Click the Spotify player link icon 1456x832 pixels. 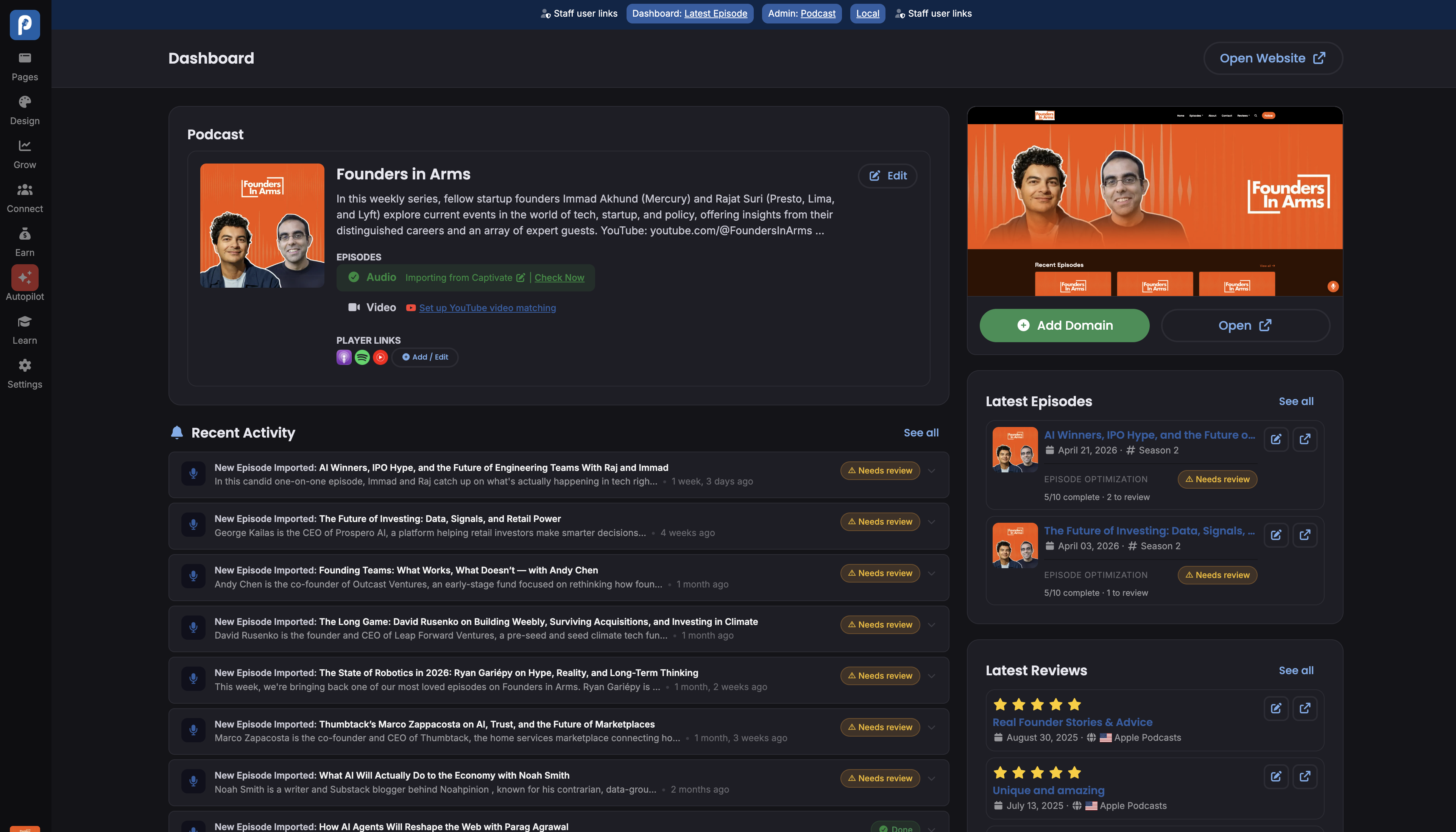tap(362, 357)
